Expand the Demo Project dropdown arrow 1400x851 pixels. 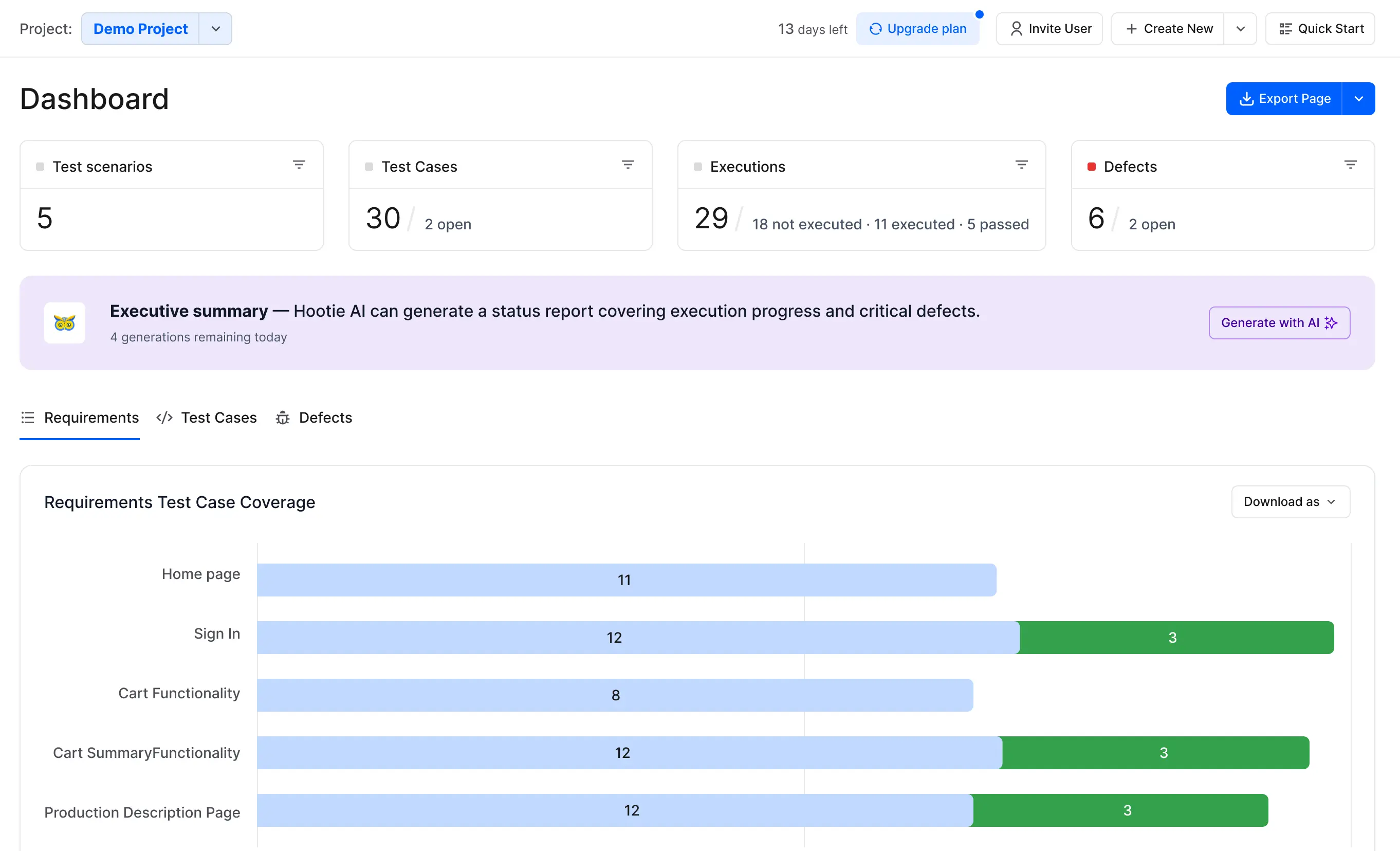point(215,29)
